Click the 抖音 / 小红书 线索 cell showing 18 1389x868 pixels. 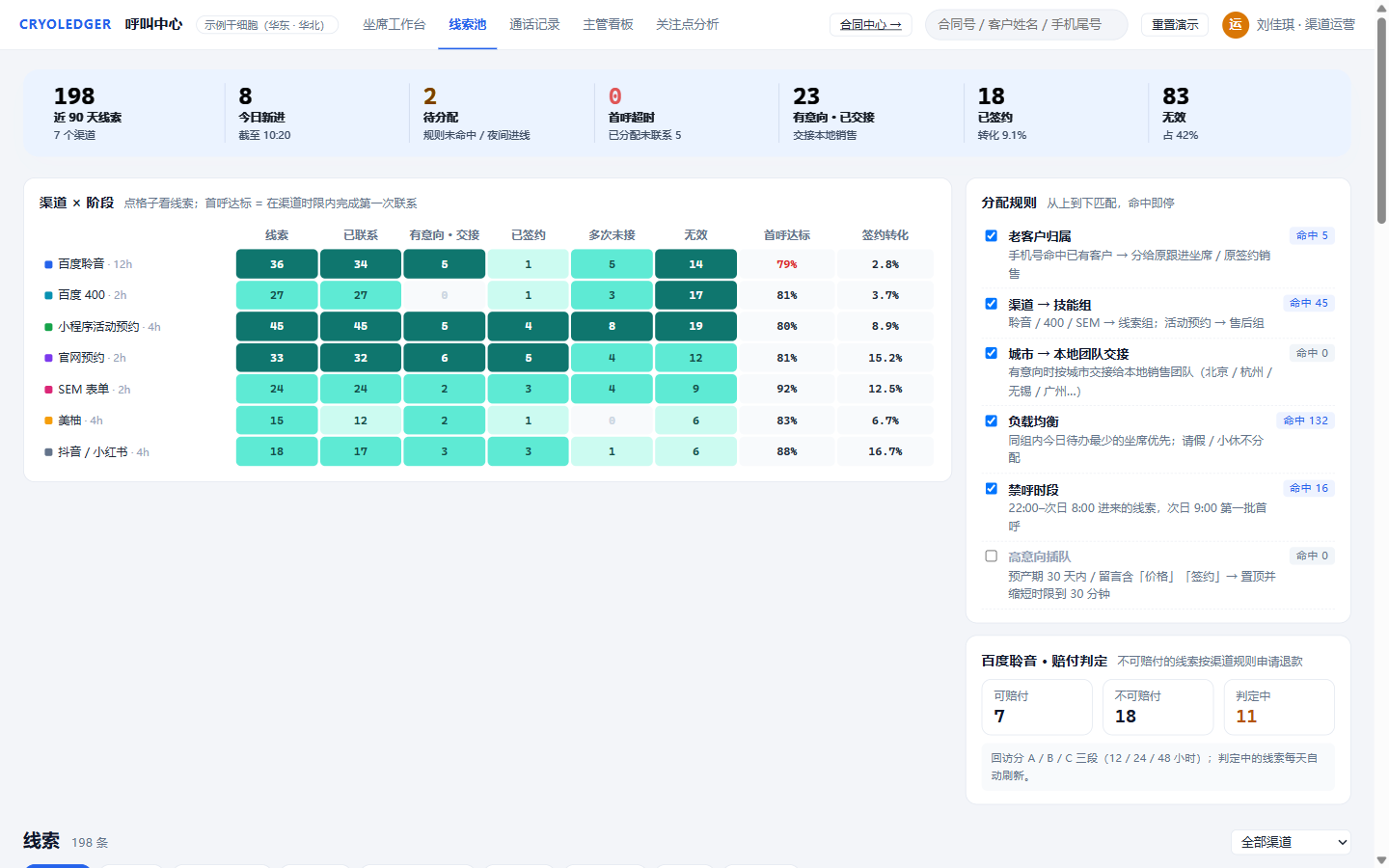coord(277,451)
